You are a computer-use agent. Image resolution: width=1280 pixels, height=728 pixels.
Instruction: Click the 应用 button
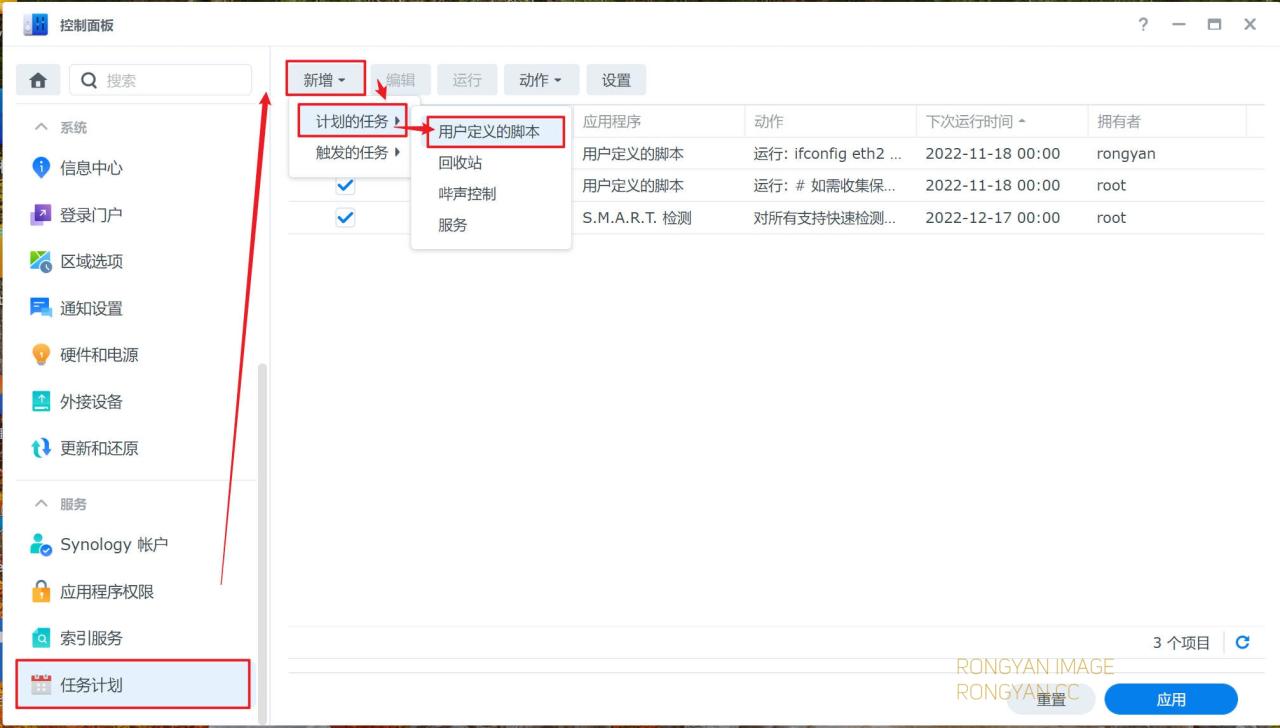1171,700
